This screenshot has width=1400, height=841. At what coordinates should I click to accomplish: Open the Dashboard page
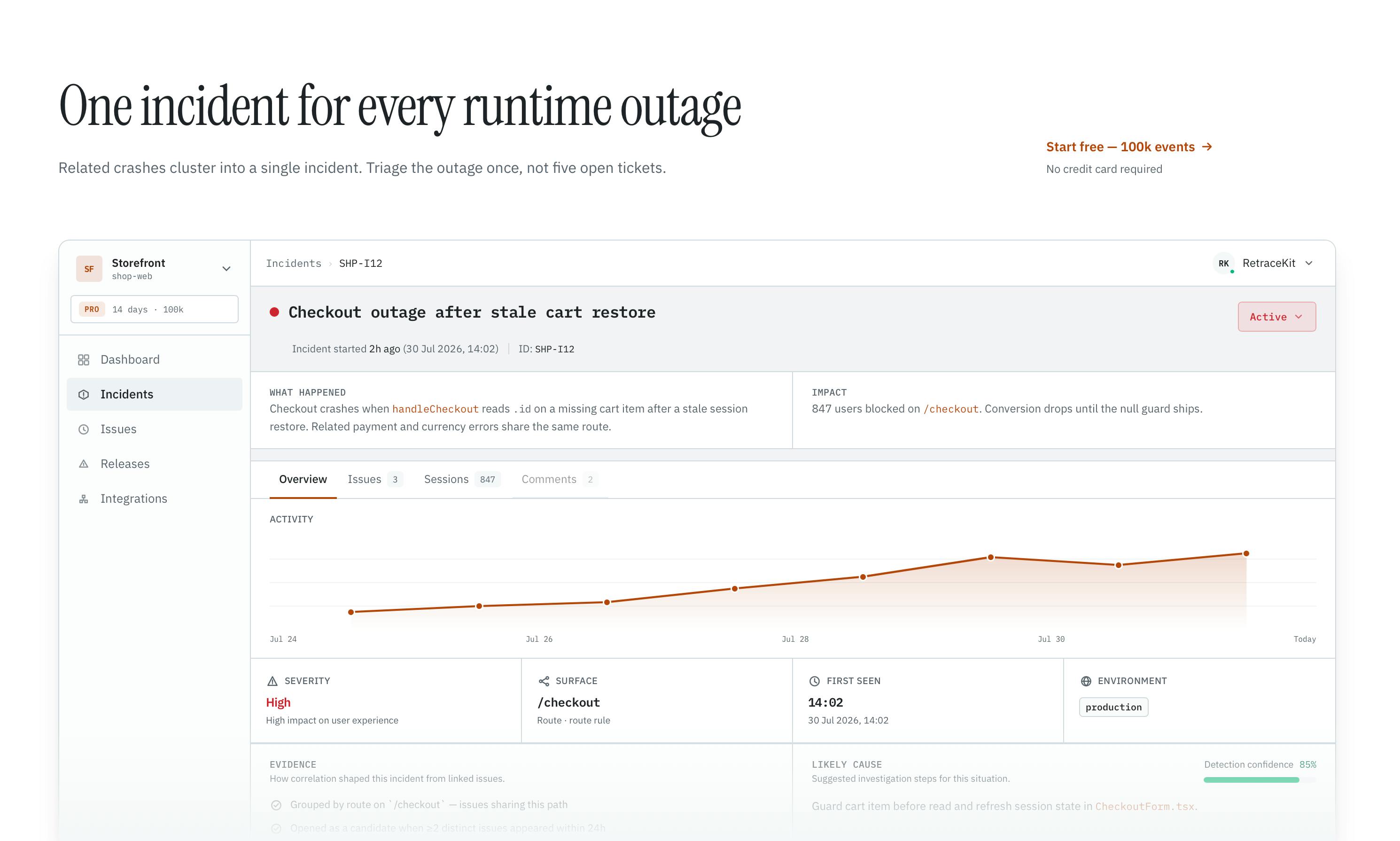click(x=154, y=360)
